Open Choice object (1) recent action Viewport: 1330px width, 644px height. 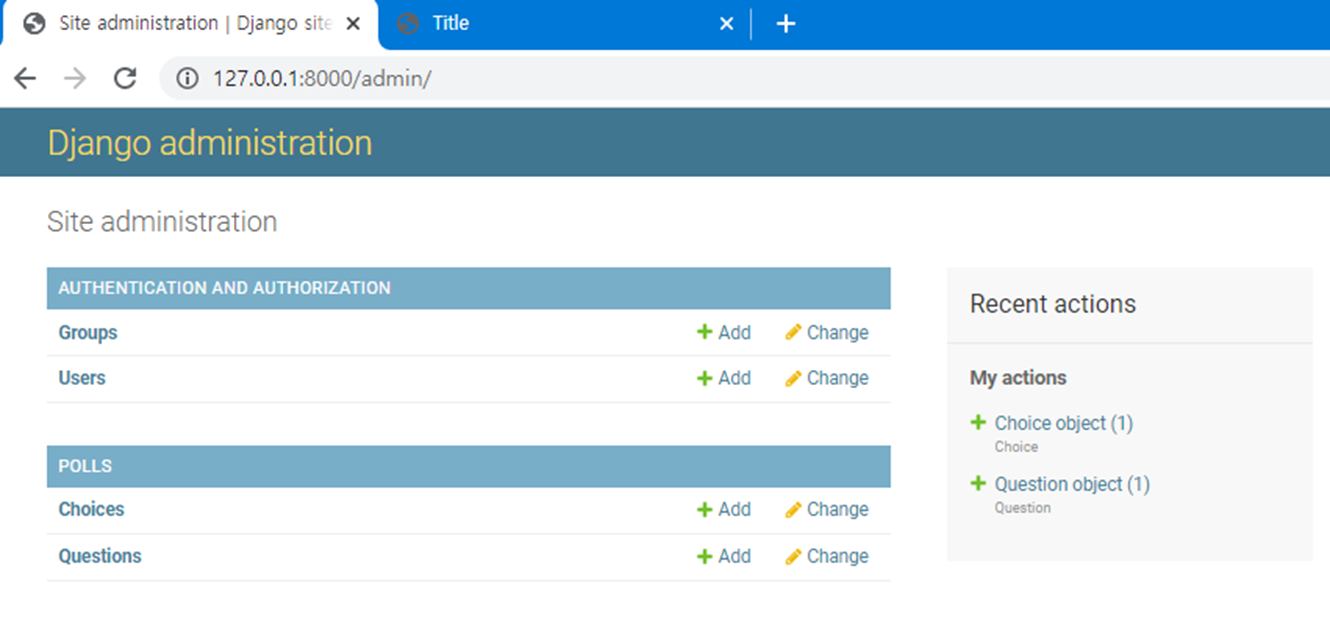pyautogui.click(x=1064, y=423)
